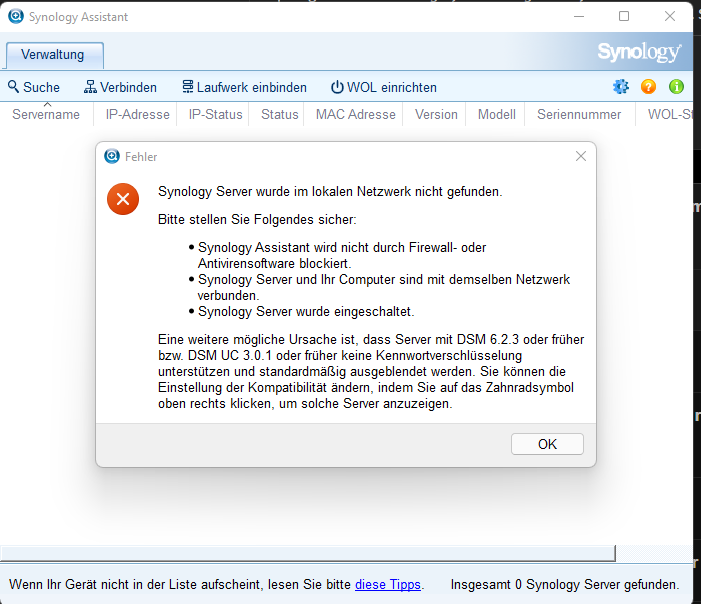
Task: Click WOL einrichten toolbar button
Action: click(x=384, y=87)
